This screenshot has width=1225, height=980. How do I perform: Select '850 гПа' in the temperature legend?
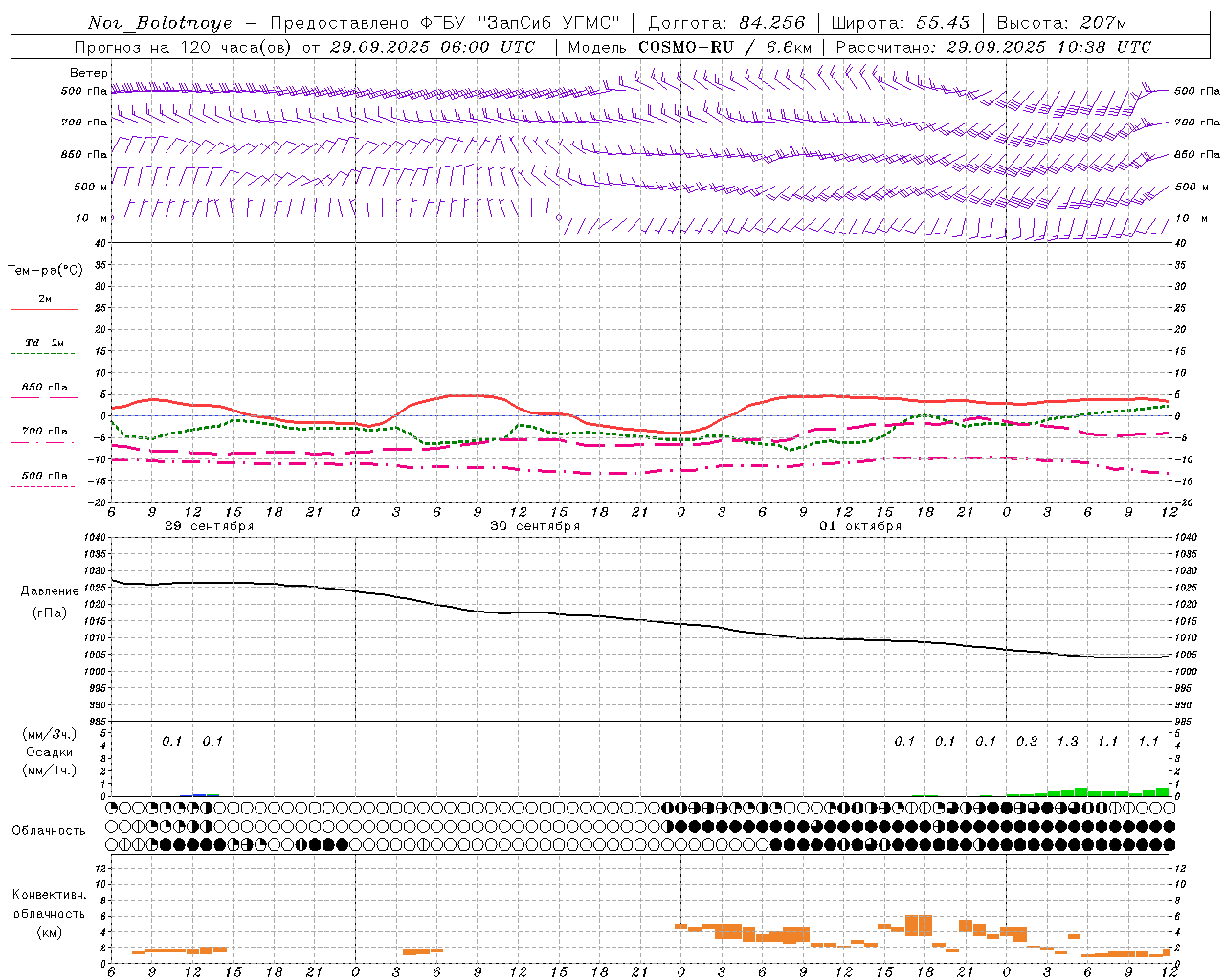click(45, 388)
